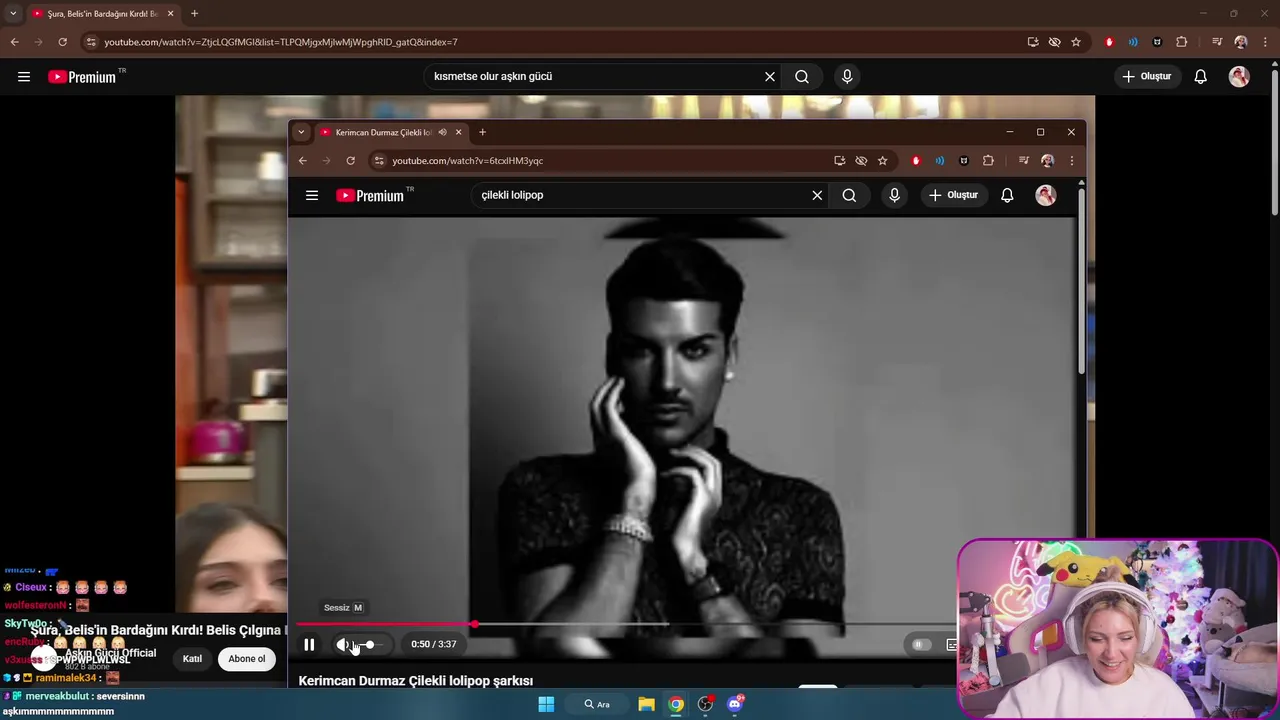
Task: Click search magnifier in the front window
Action: coord(849,196)
